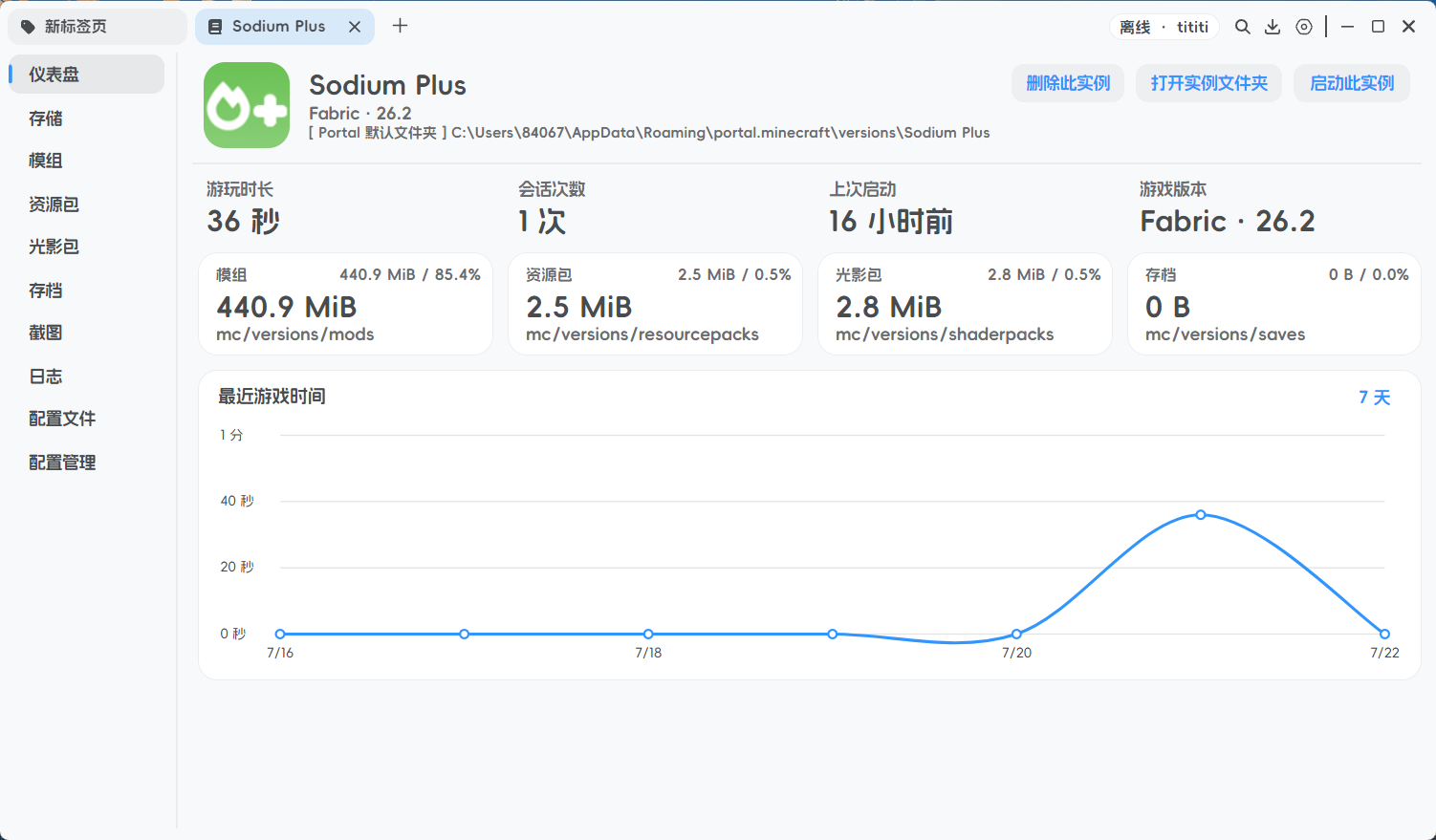Open the downloads icon in title bar
Screen dimensions: 1436x840
pyautogui.click(x=1273, y=27)
